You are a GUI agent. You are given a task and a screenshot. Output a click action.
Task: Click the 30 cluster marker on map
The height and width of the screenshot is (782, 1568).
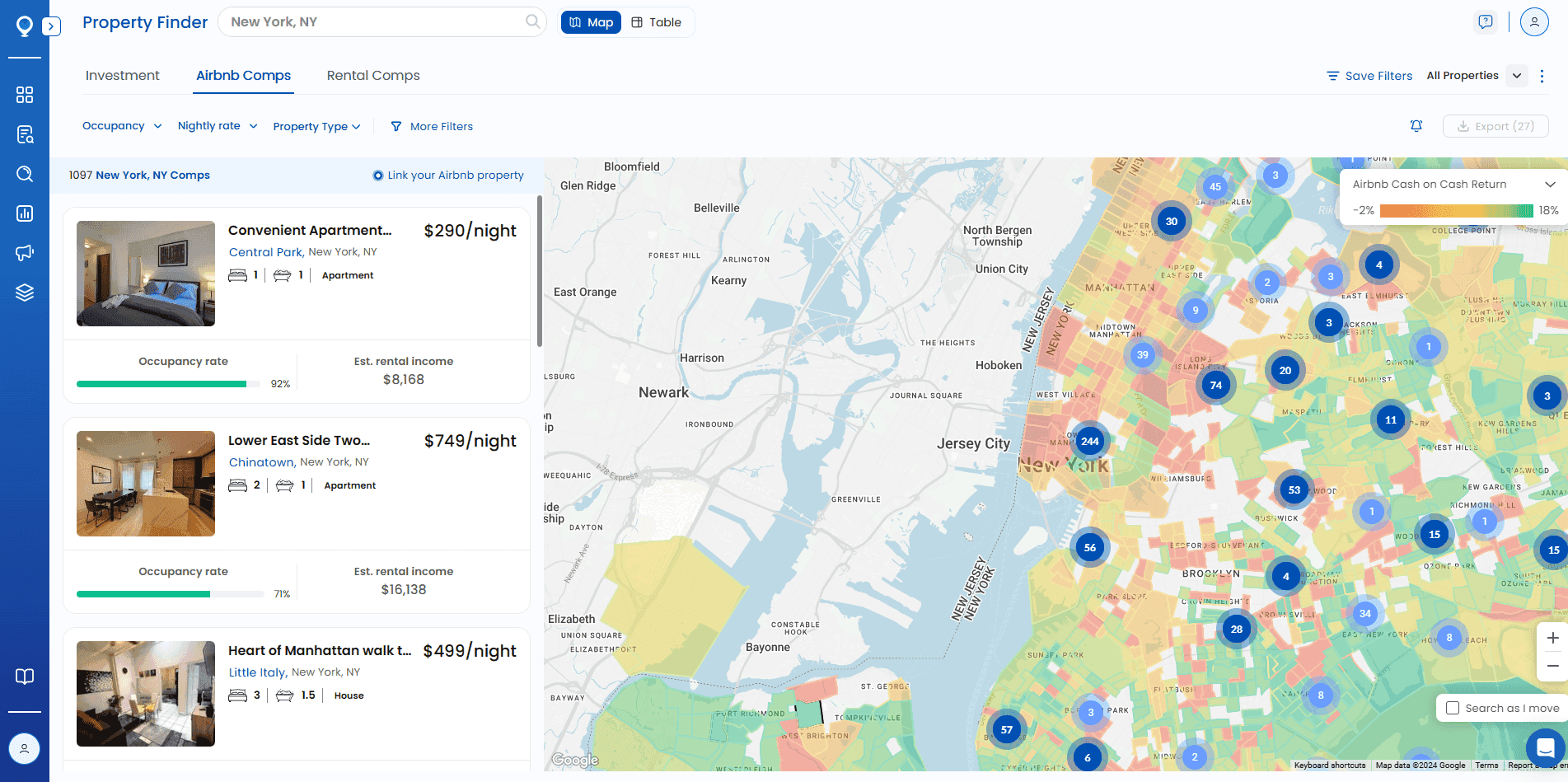pos(1172,221)
